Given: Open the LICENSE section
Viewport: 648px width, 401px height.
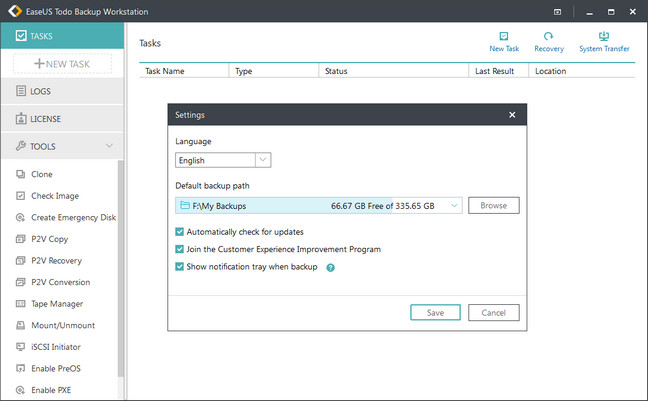Looking at the screenshot, I should 62,119.
